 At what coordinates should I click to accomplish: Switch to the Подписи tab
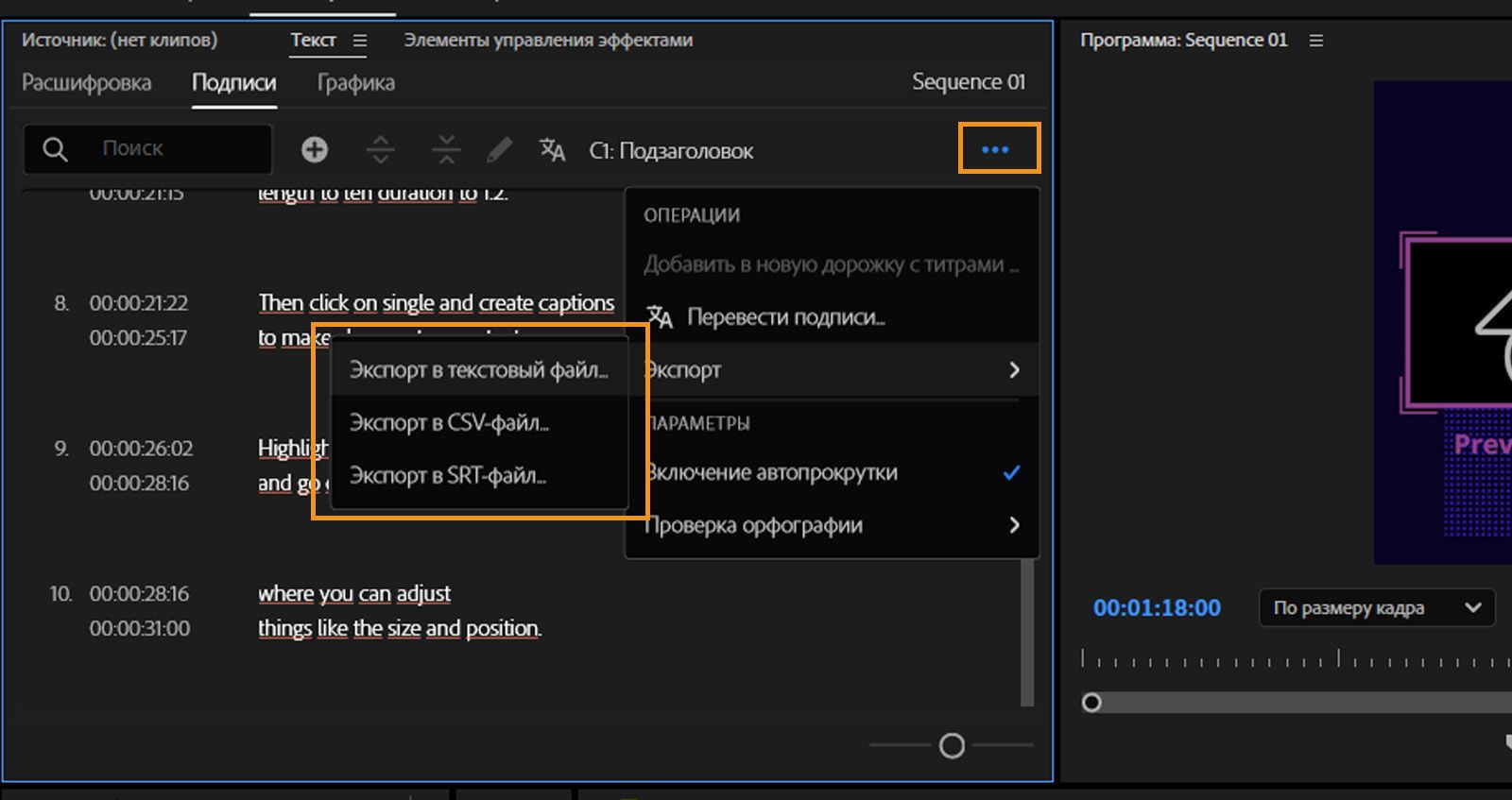click(234, 83)
